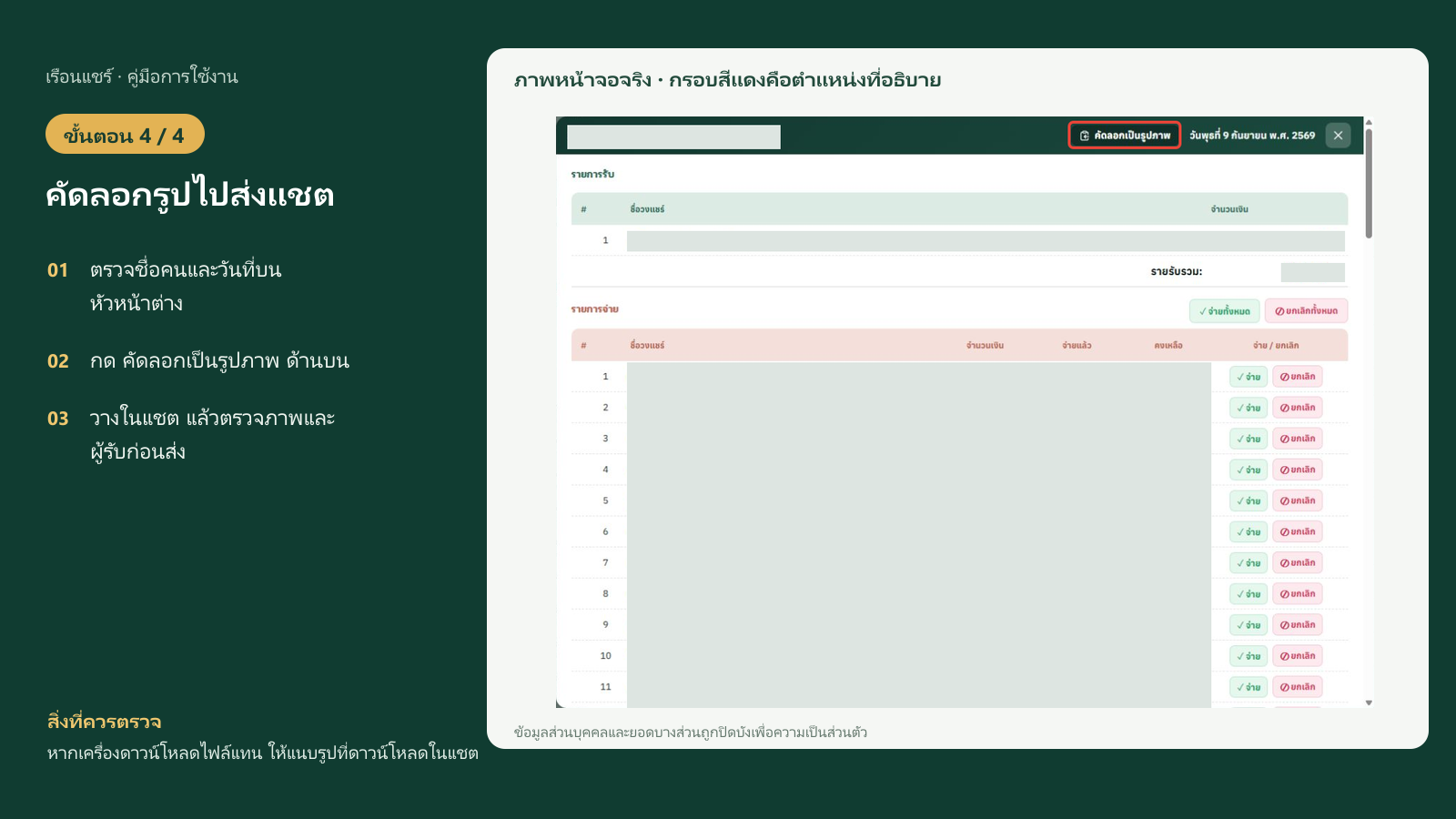The image size is (1456, 819).
Task: Click the รายการจ่าย section heading
Action: click(x=595, y=309)
